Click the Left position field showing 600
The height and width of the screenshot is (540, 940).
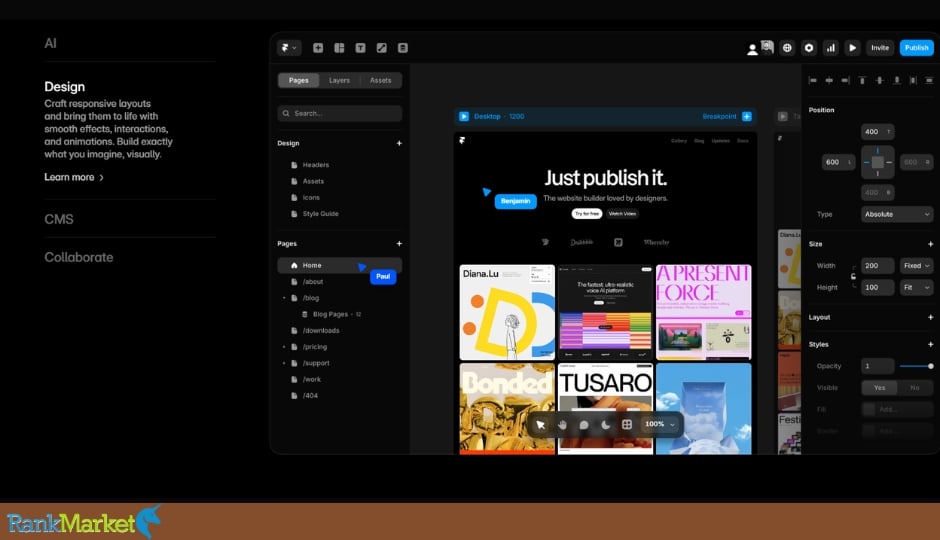coord(839,162)
